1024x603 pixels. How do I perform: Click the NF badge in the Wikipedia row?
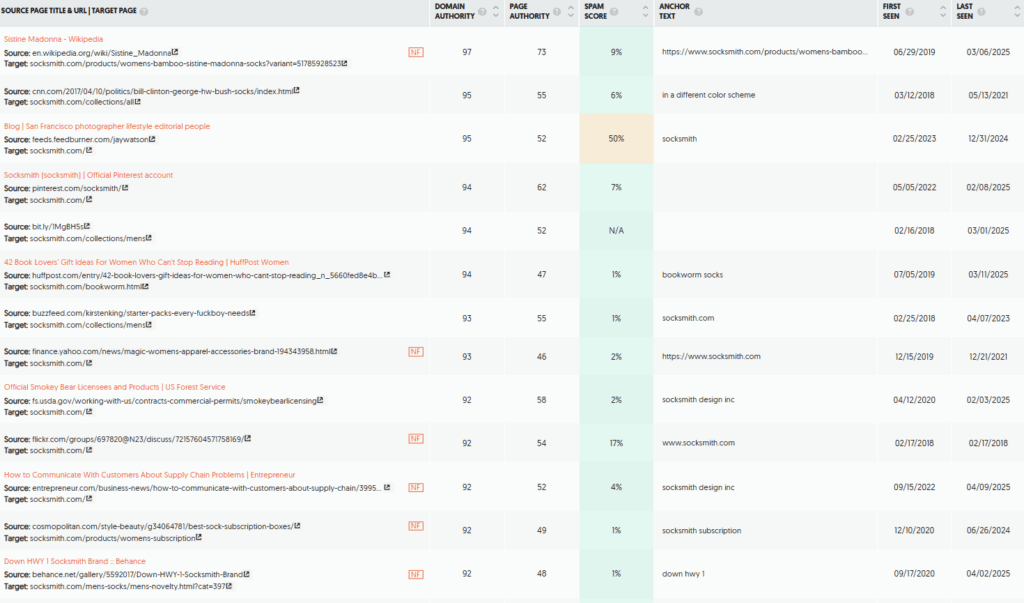click(x=416, y=52)
